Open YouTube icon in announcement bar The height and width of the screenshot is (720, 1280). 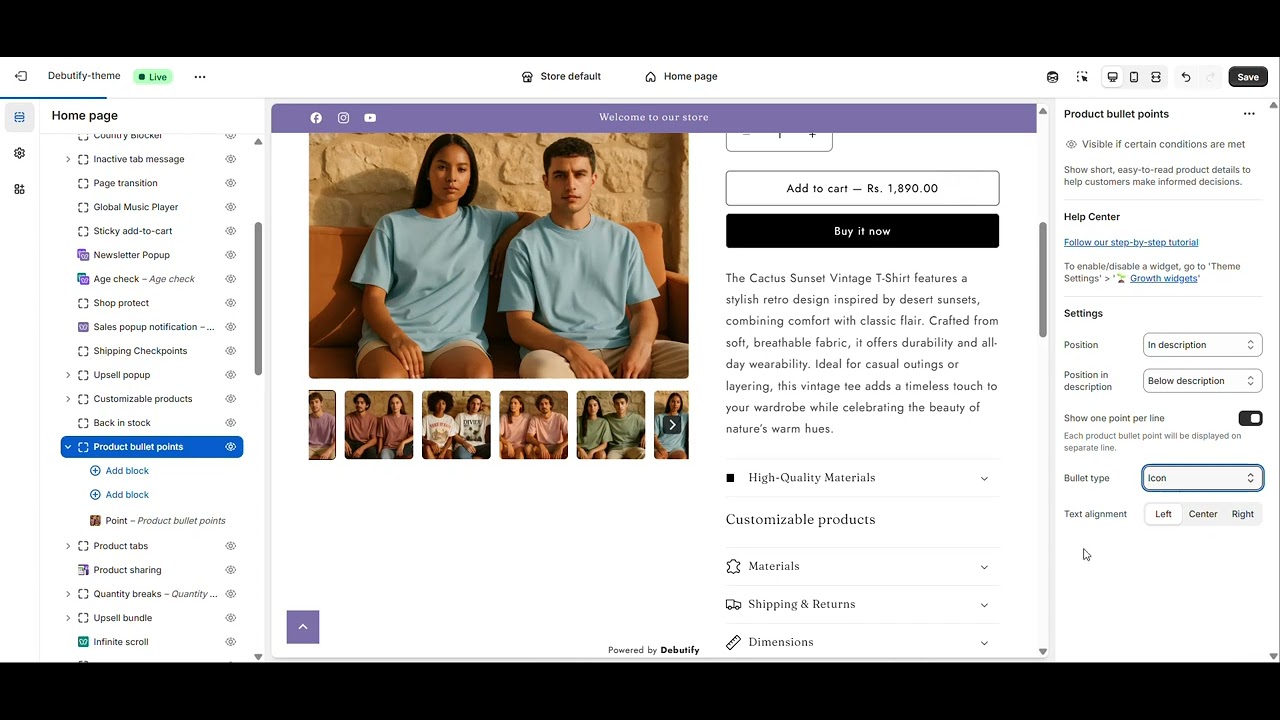click(370, 118)
